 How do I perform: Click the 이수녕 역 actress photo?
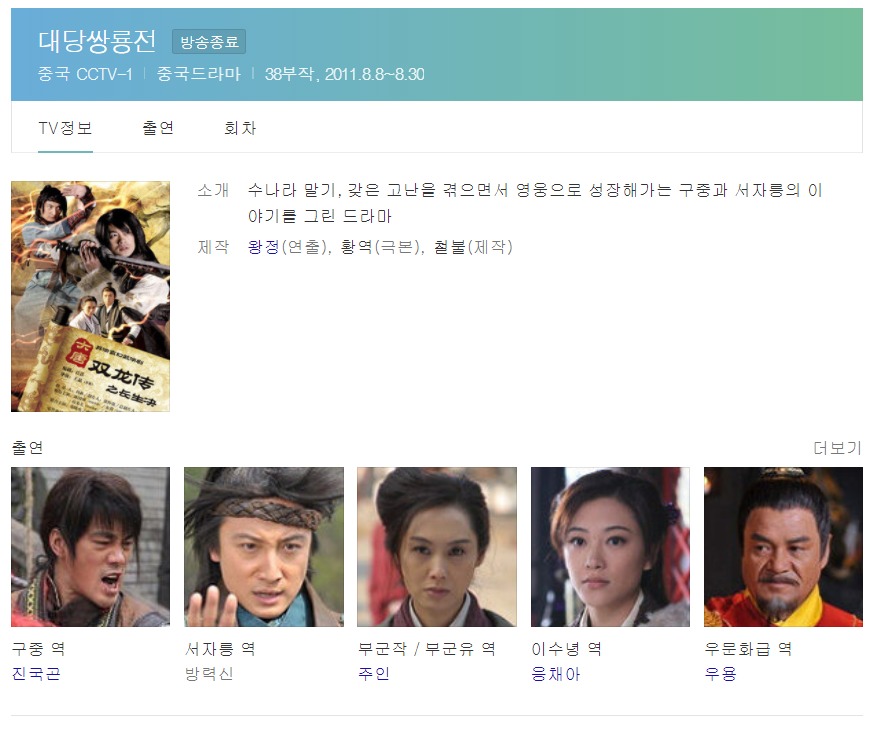610,547
